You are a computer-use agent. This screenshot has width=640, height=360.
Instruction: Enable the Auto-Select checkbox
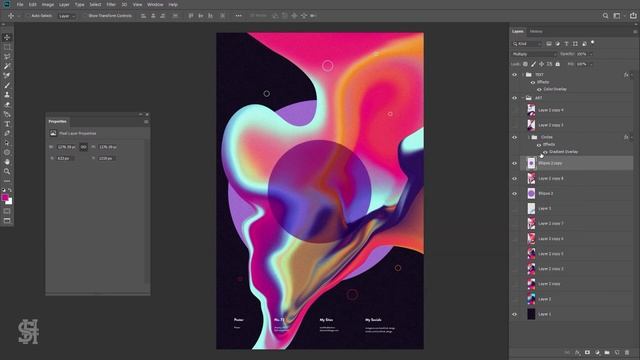pos(27,16)
